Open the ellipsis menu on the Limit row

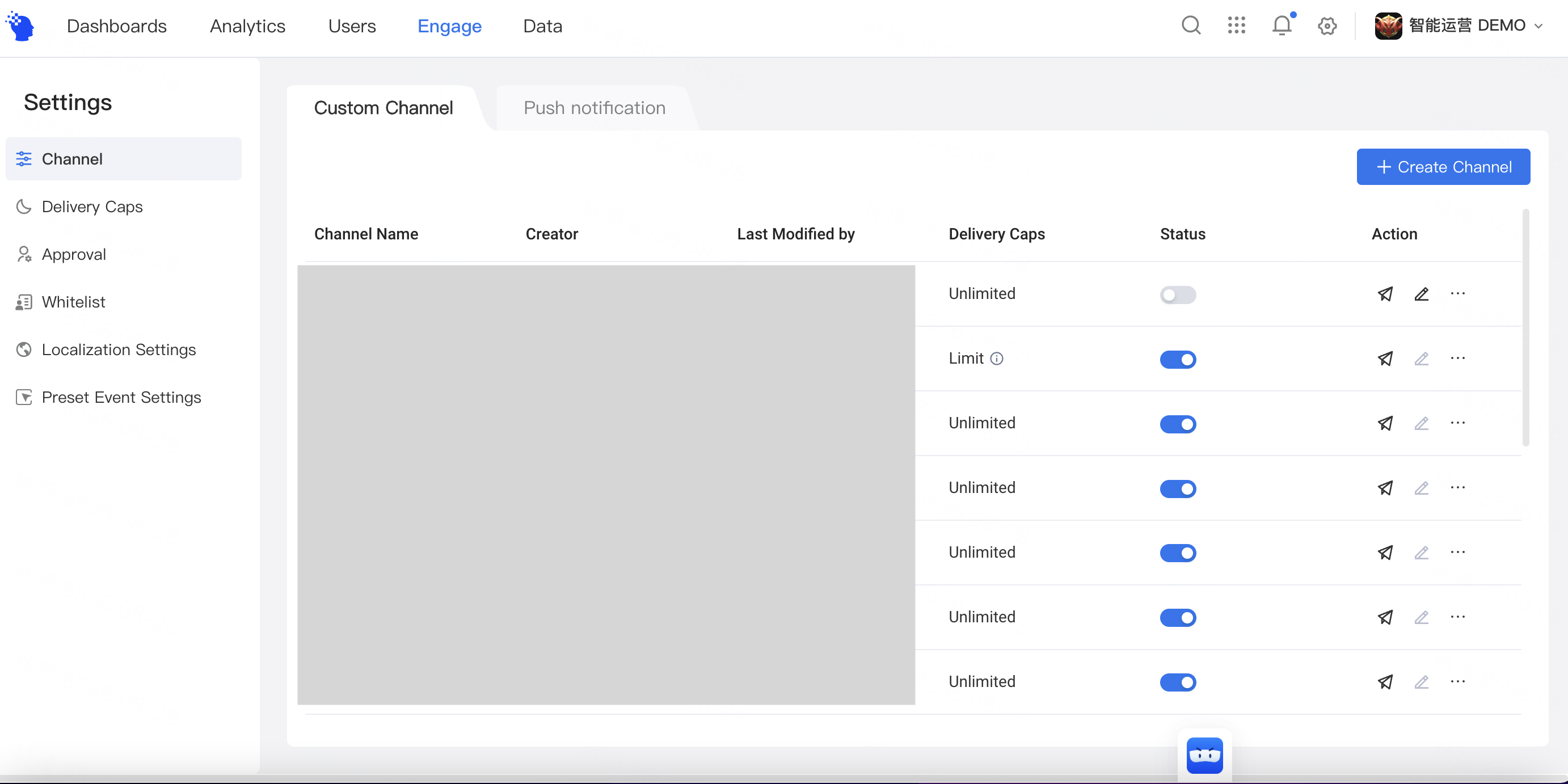tap(1459, 359)
